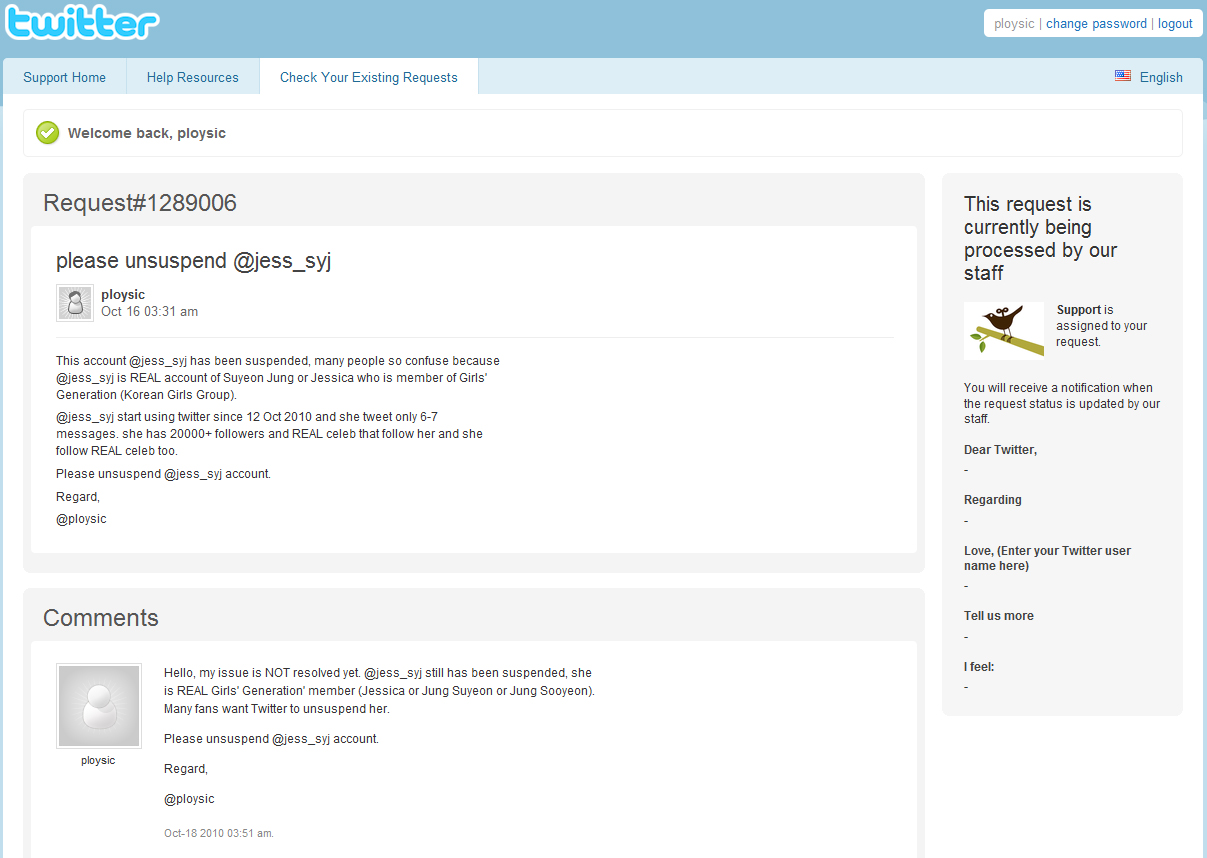The width and height of the screenshot is (1207, 858).
Task: Click the Support bird illustration
Action: click(x=1004, y=331)
